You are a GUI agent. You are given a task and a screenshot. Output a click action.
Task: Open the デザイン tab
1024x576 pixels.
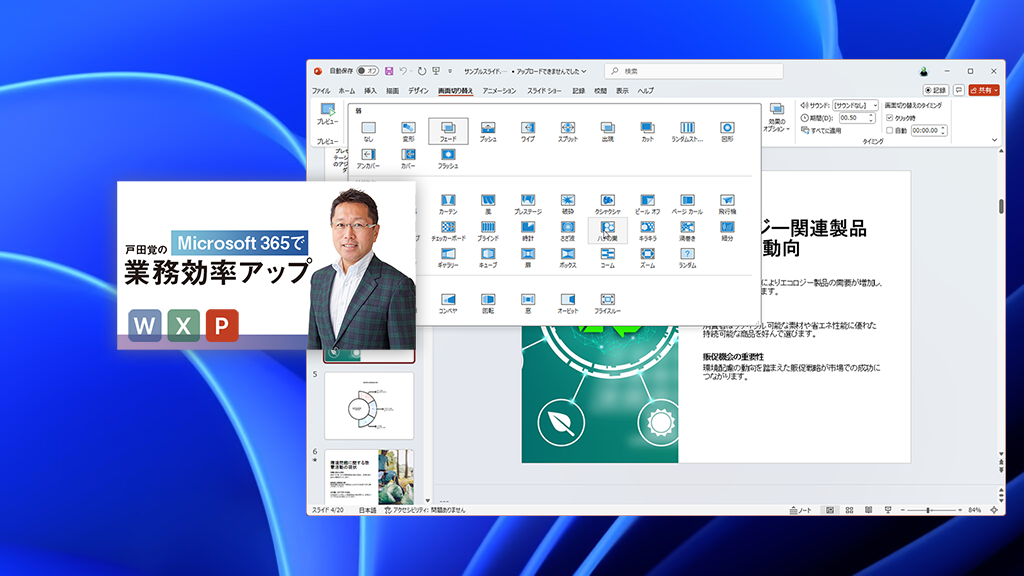click(418, 91)
